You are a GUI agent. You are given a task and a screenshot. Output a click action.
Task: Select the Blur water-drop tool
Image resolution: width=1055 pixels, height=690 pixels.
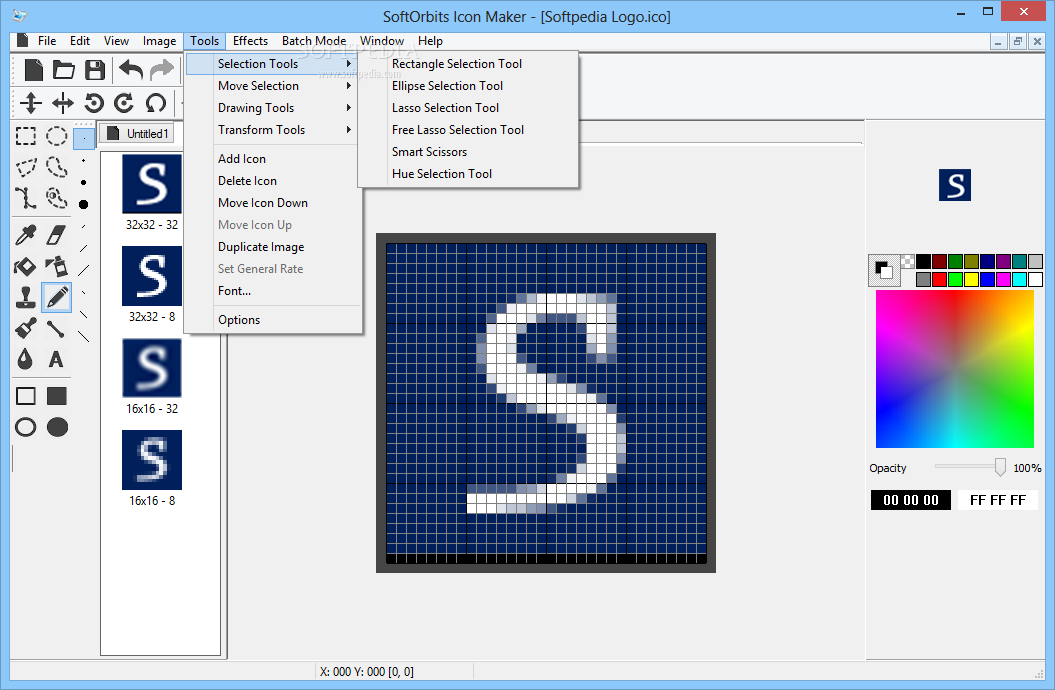point(25,359)
